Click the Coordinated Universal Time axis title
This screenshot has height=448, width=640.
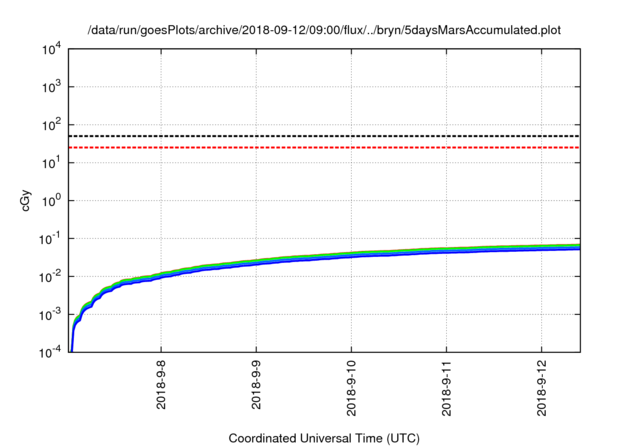point(324,438)
